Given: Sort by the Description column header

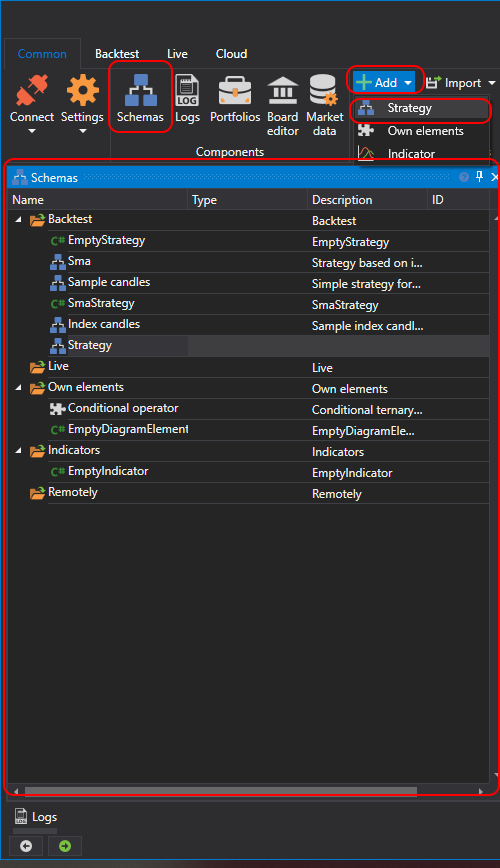Looking at the screenshot, I should (367, 200).
